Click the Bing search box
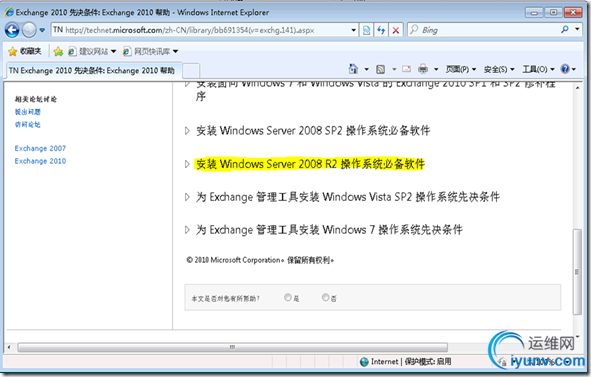591x377 pixels. pos(482,30)
